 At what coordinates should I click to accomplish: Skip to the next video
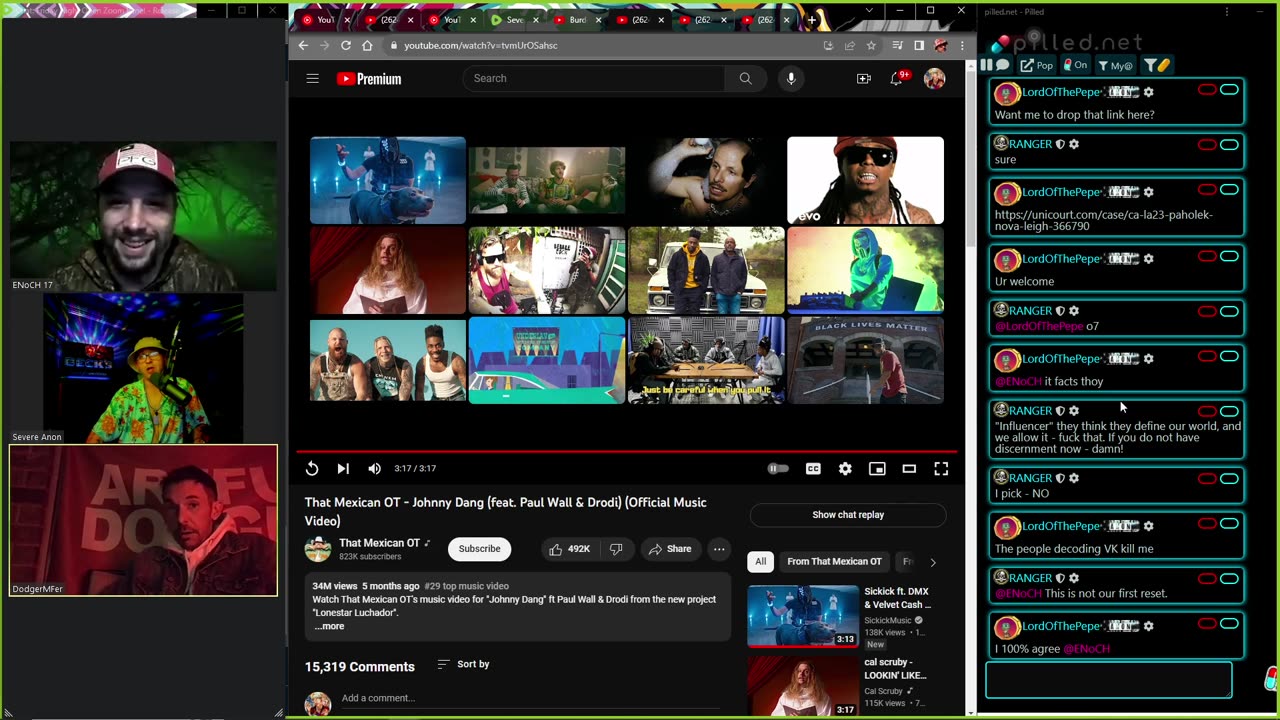[x=343, y=468]
